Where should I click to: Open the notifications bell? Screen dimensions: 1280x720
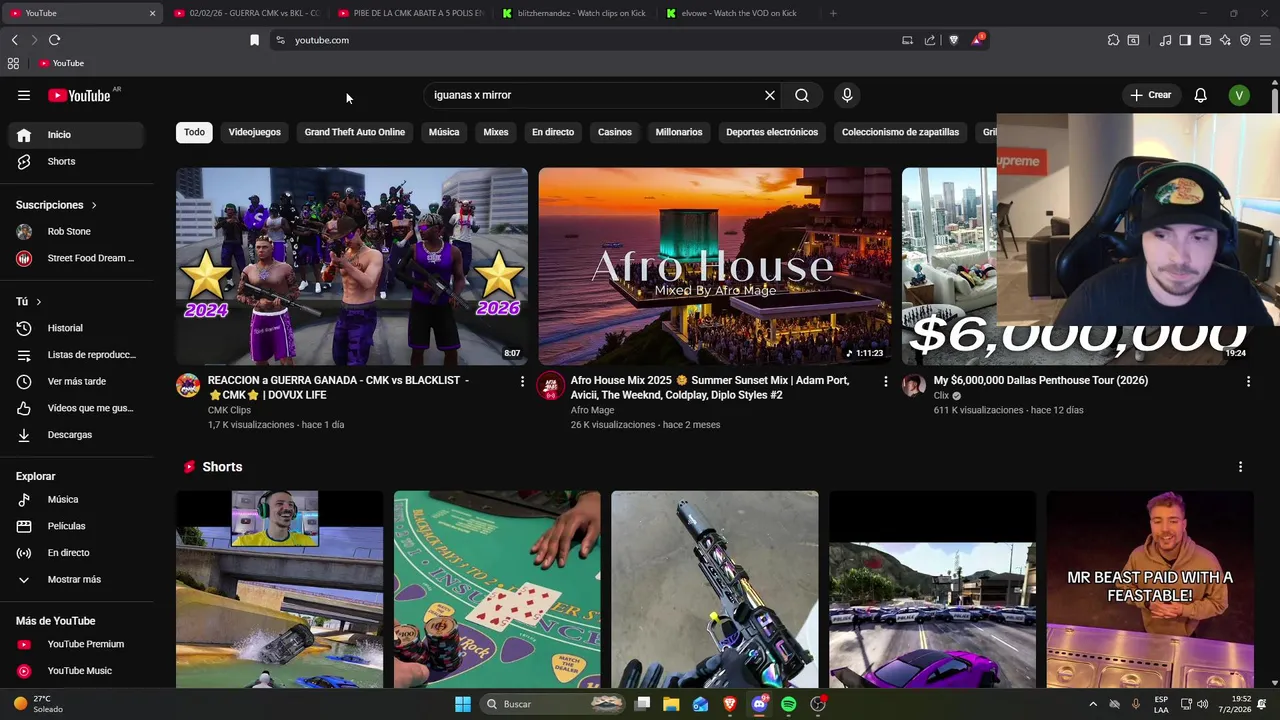click(x=1200, y=95)
